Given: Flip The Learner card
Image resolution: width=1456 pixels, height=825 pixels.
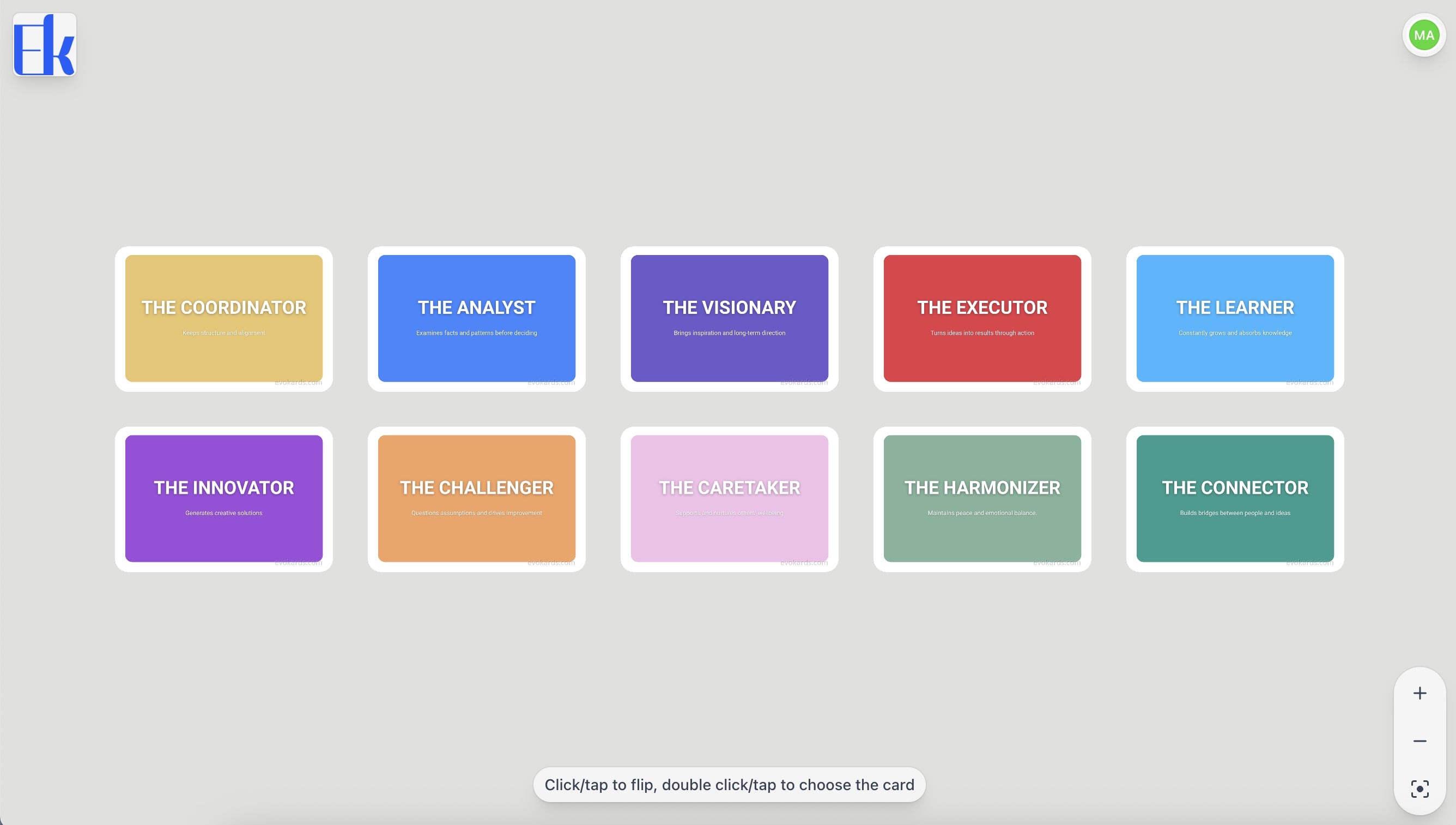Looking at the screenshot, I should pyautogui.click(x=1234, y=318).
